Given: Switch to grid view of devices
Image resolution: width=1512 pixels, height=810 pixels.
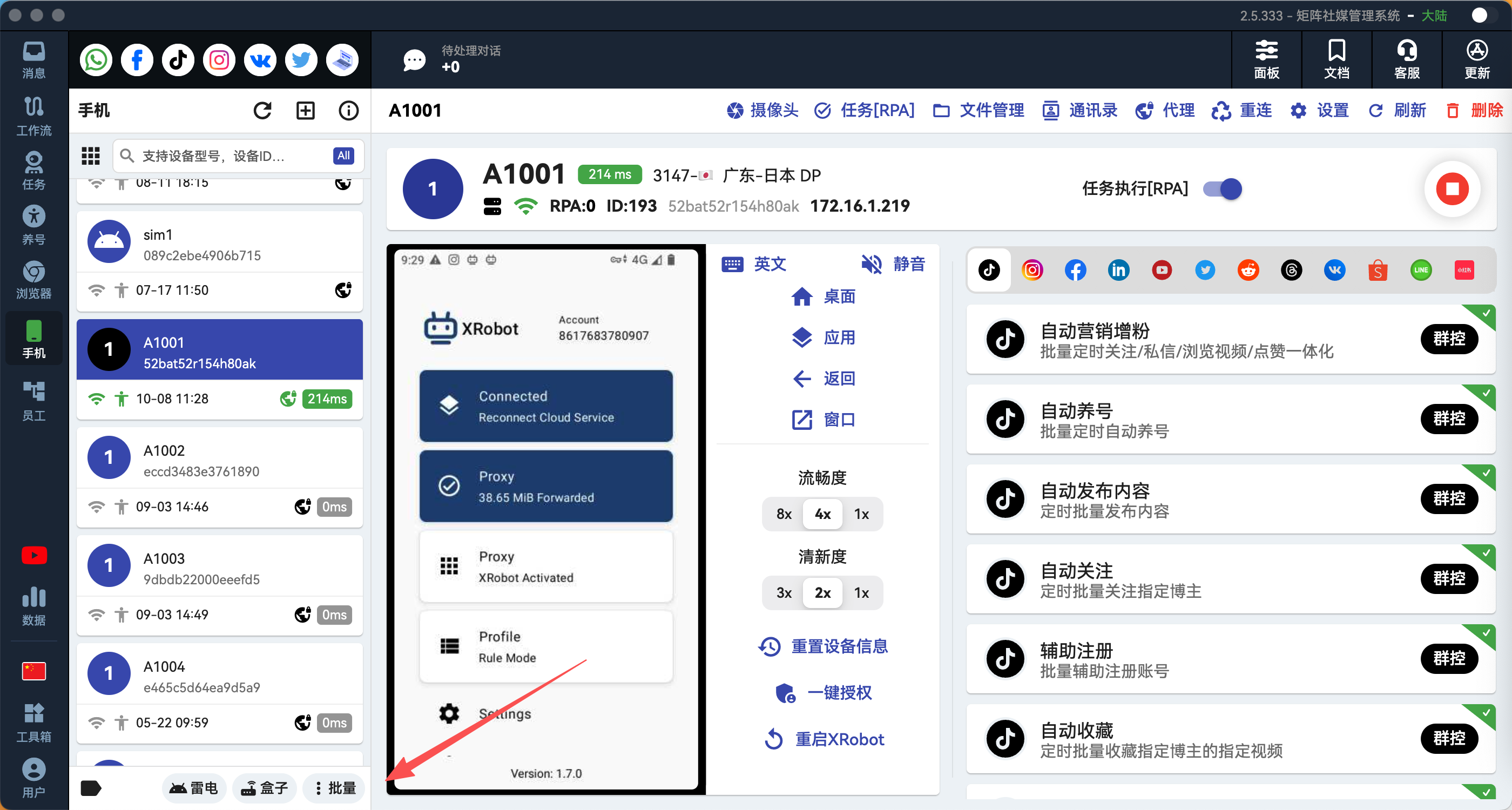Looking at the screenshot, I should click(90, 156).
